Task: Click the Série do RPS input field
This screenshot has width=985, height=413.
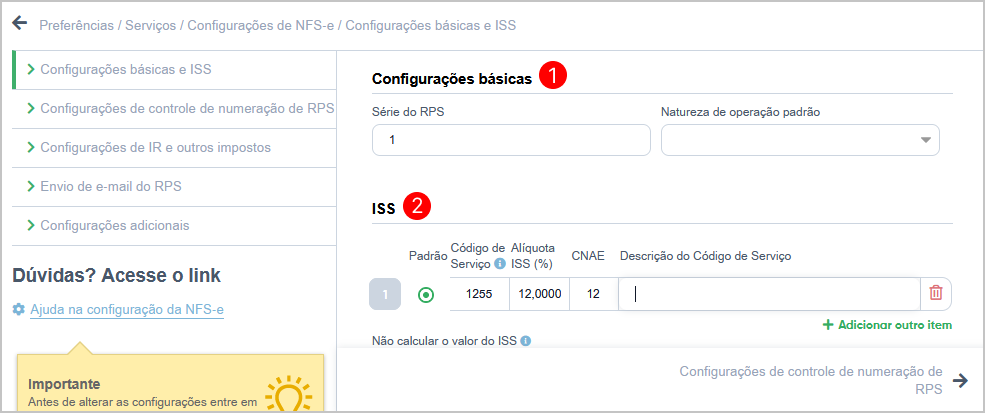Action: (511, 140)
